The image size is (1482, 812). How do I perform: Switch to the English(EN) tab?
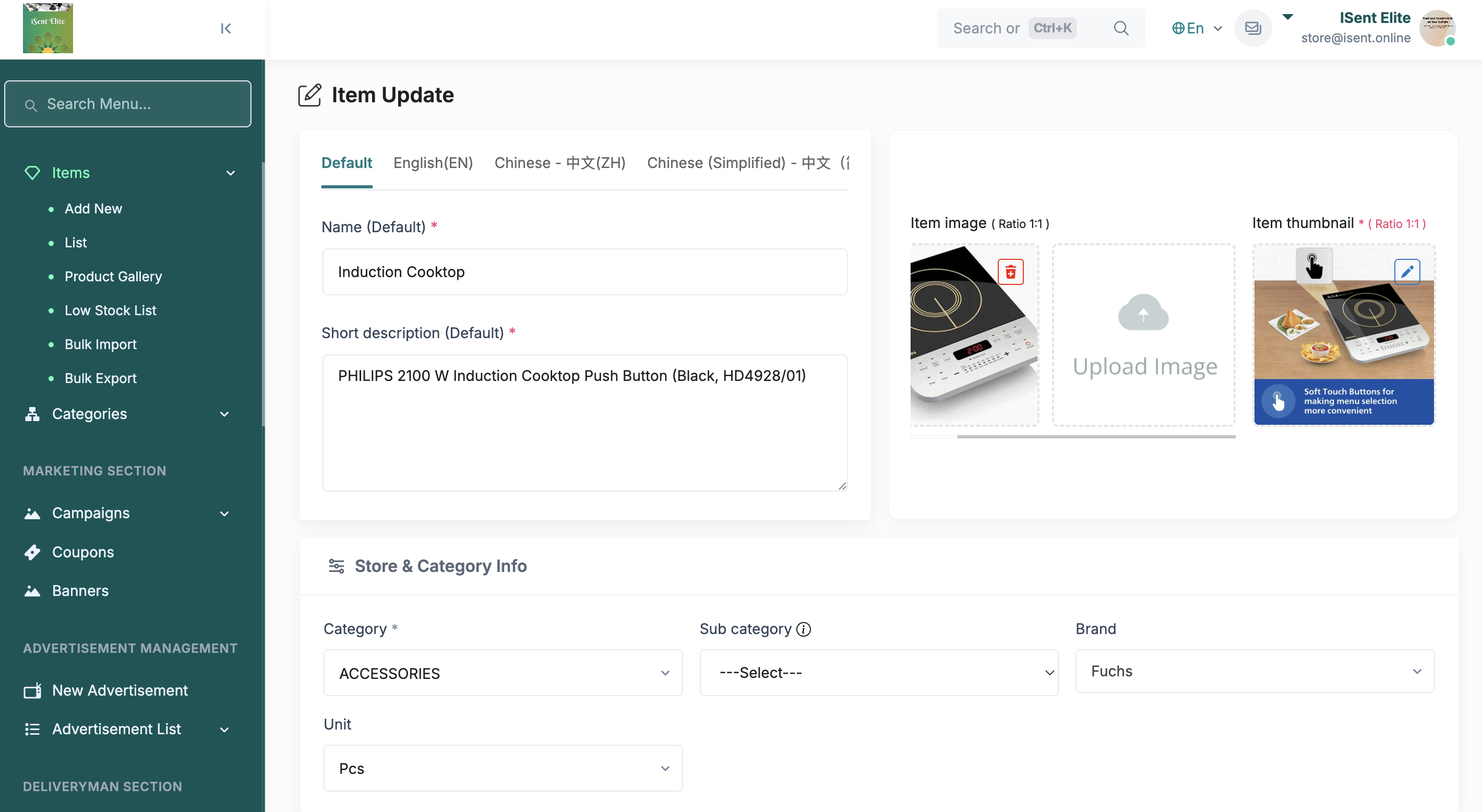(x=433, y=163)
